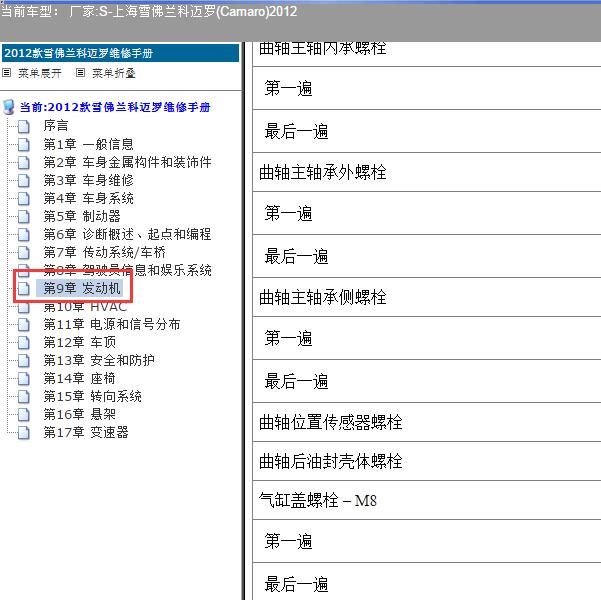Click the page icon next to 序言

coord(24,126)
